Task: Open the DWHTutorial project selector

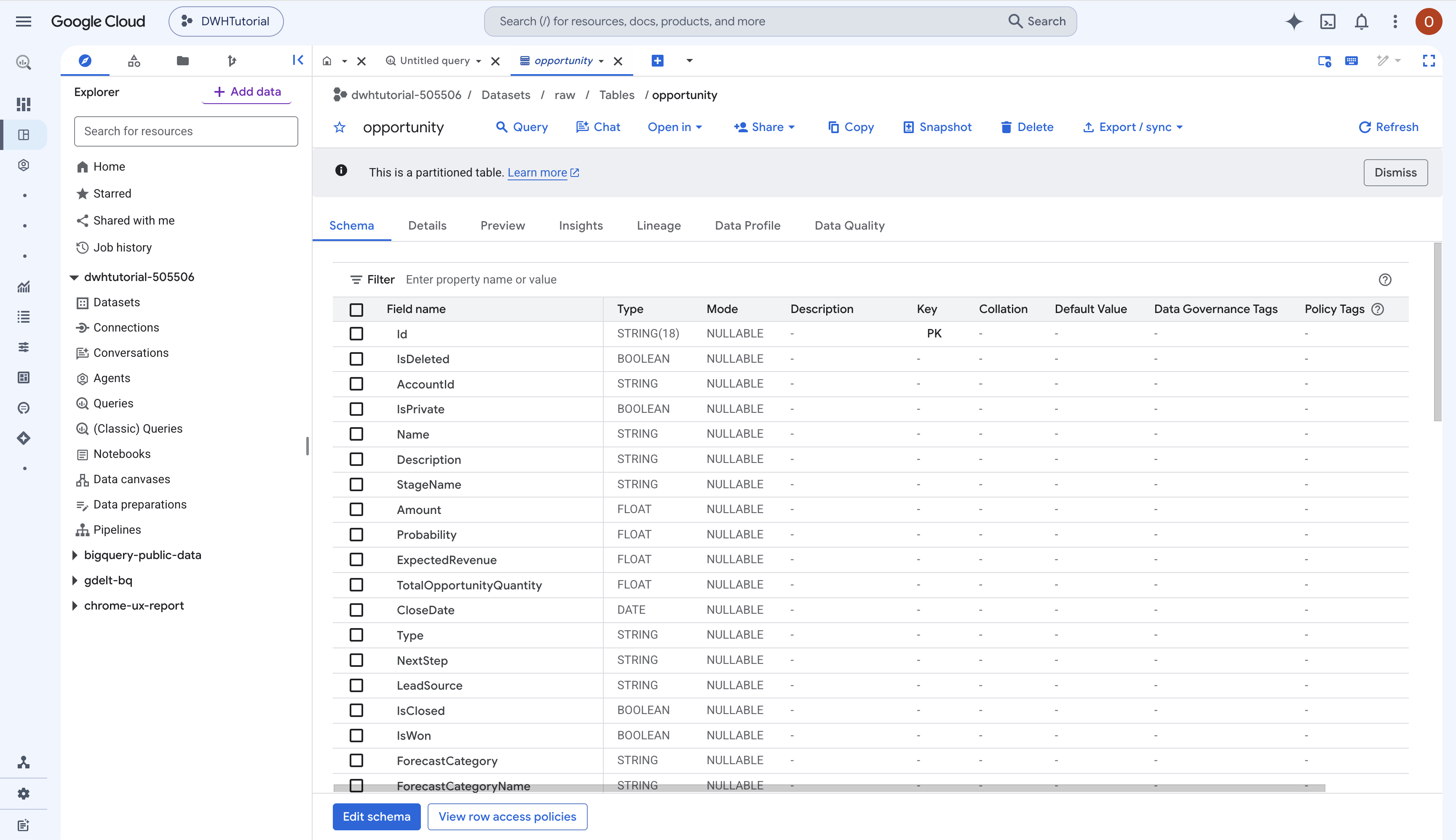Action: 226,21
